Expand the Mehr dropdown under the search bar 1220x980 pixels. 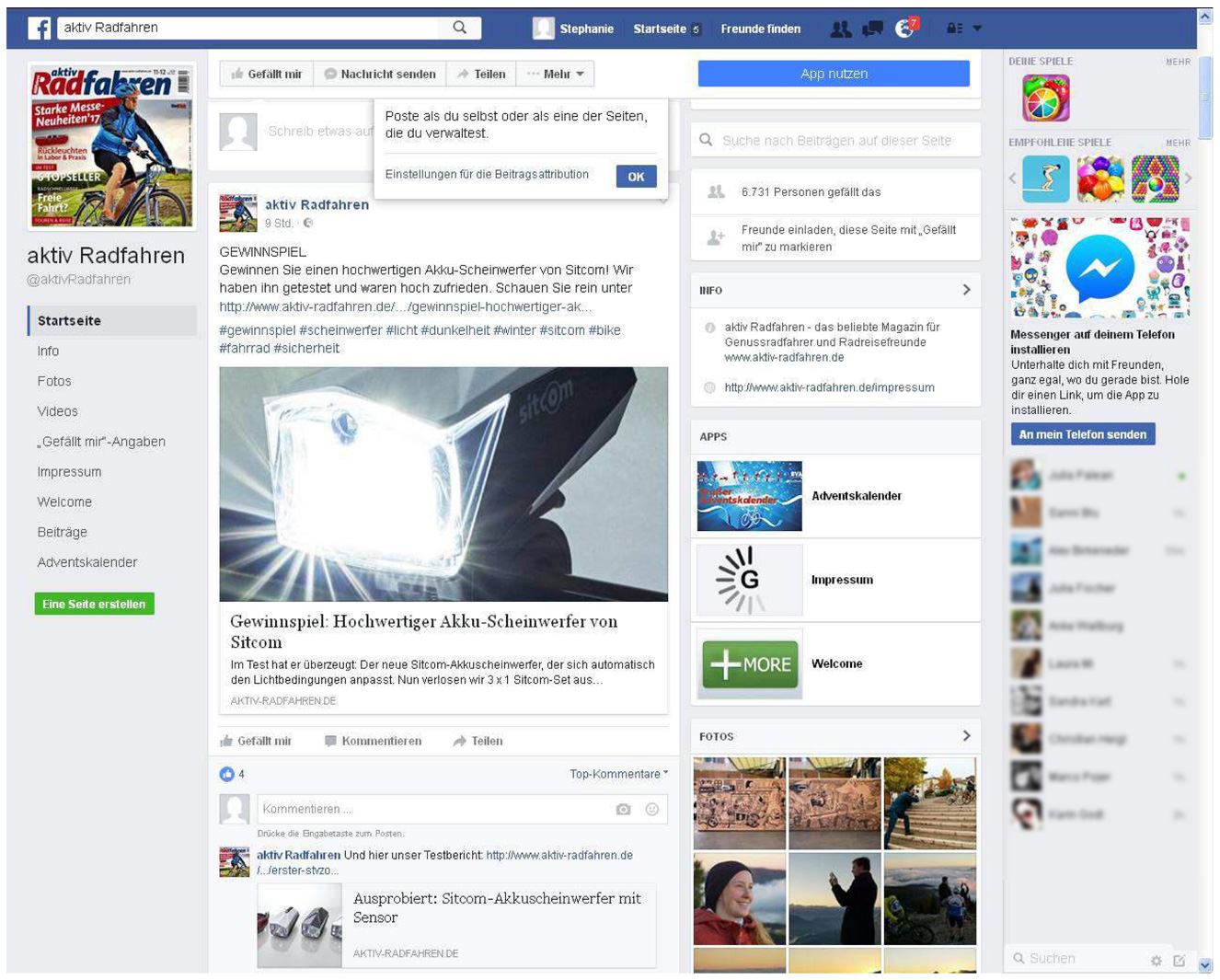[x=556, y=74]
